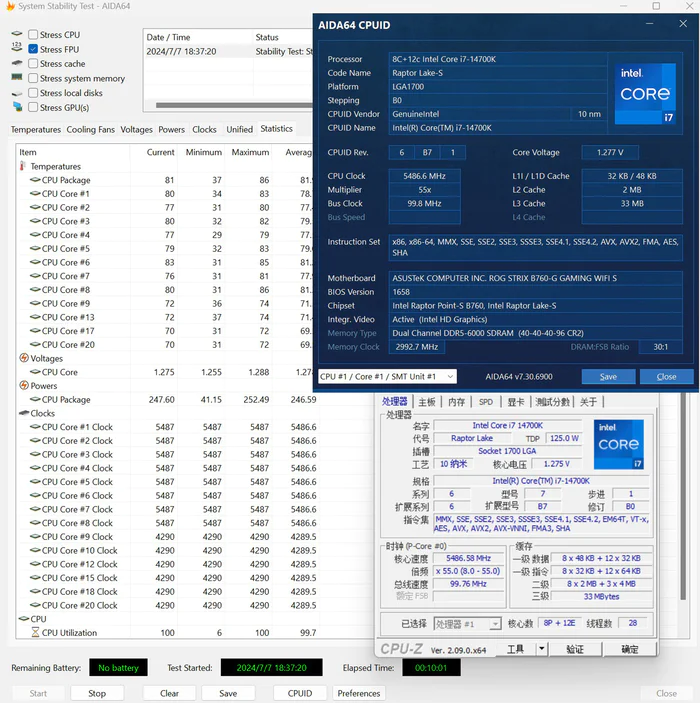
Task: Click the Intel Core i7 logo in CPU-Z
Action: coord(619,444)
